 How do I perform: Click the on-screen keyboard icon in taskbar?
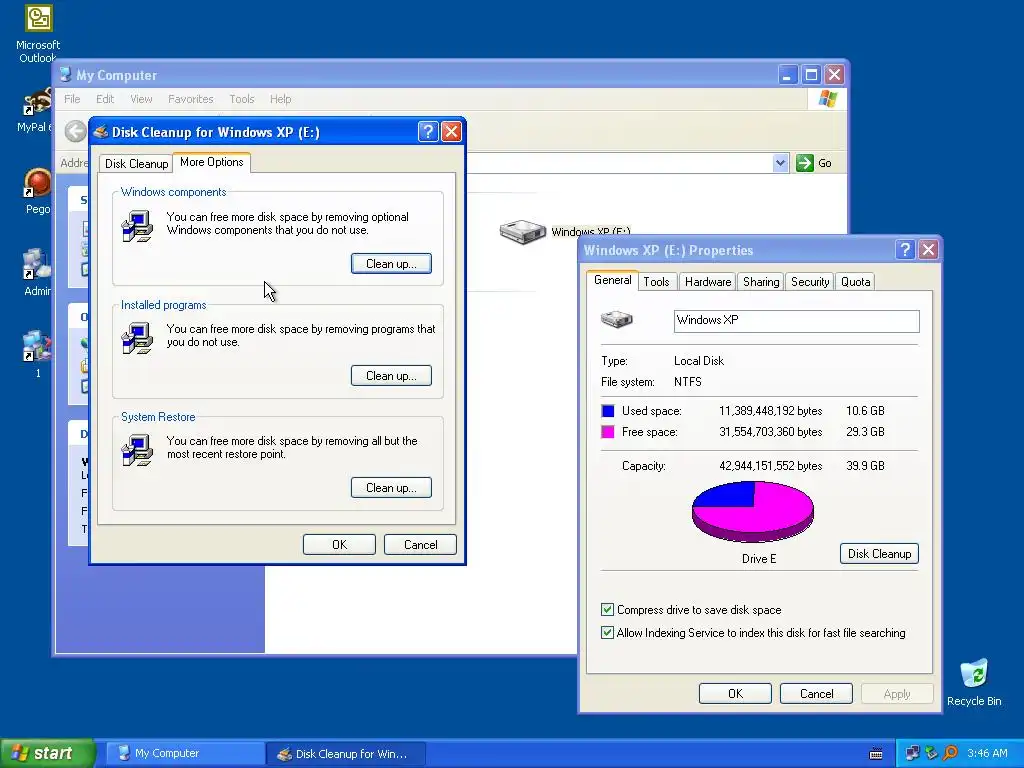click(876, 754)
